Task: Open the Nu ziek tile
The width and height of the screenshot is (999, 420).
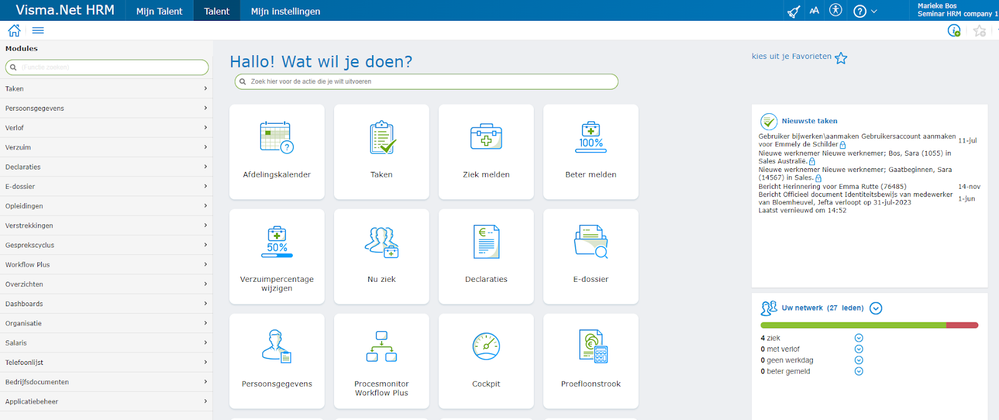Action: [382, 256]
